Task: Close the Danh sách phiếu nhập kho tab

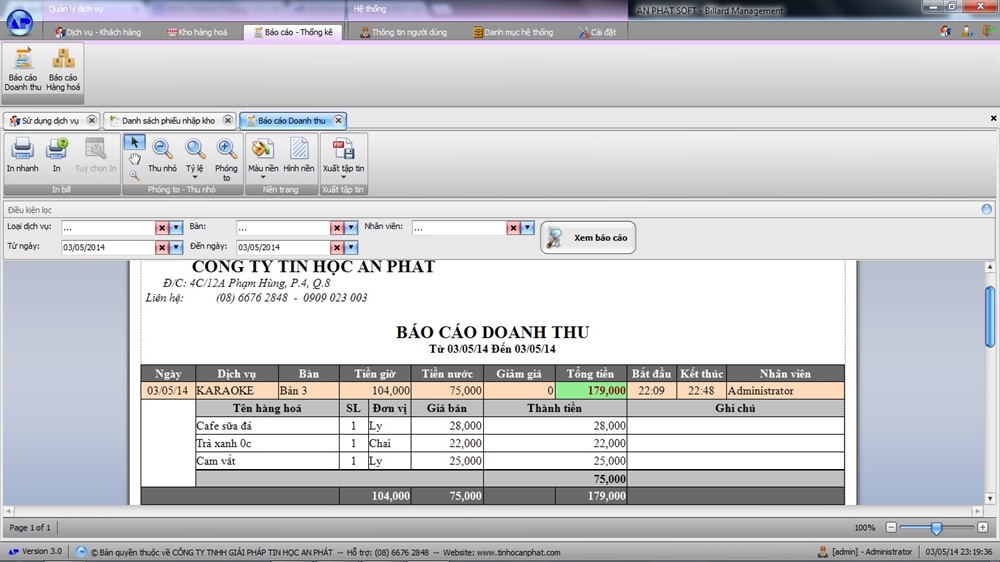Action: 228,120
